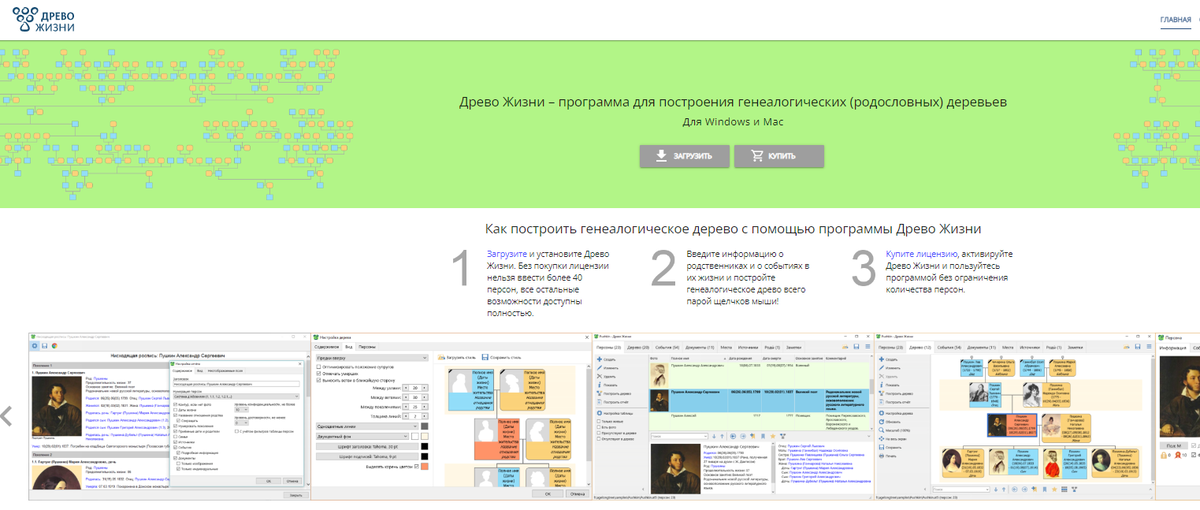The width and height of the screenshot is (1200, 510).
Task: Click step 2 text 'Введите информацию о родственниках'
Action: coord(749,278)
